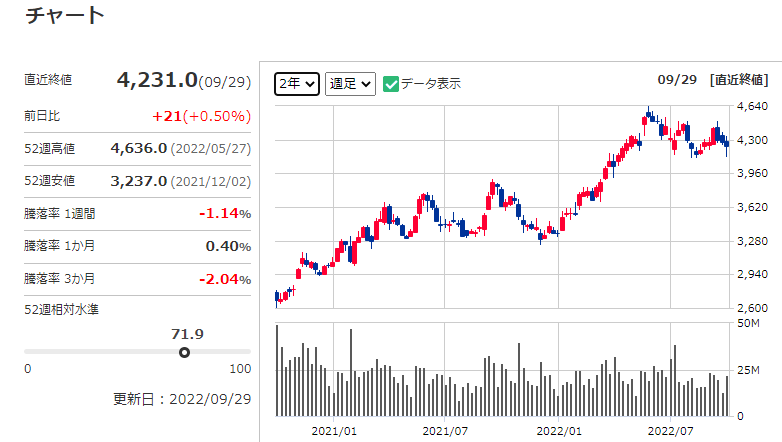
Task: Click the 更新日：2022/09/29 text
Action: point(182,399)
